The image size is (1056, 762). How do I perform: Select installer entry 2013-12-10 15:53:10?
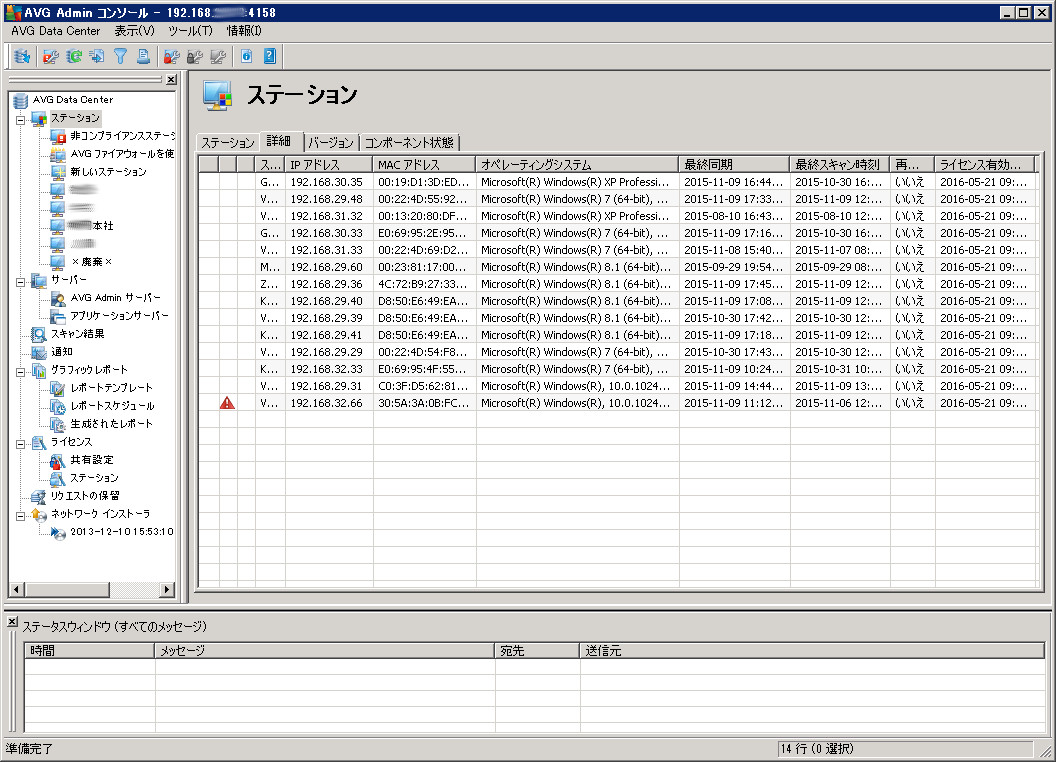point(122,532)
